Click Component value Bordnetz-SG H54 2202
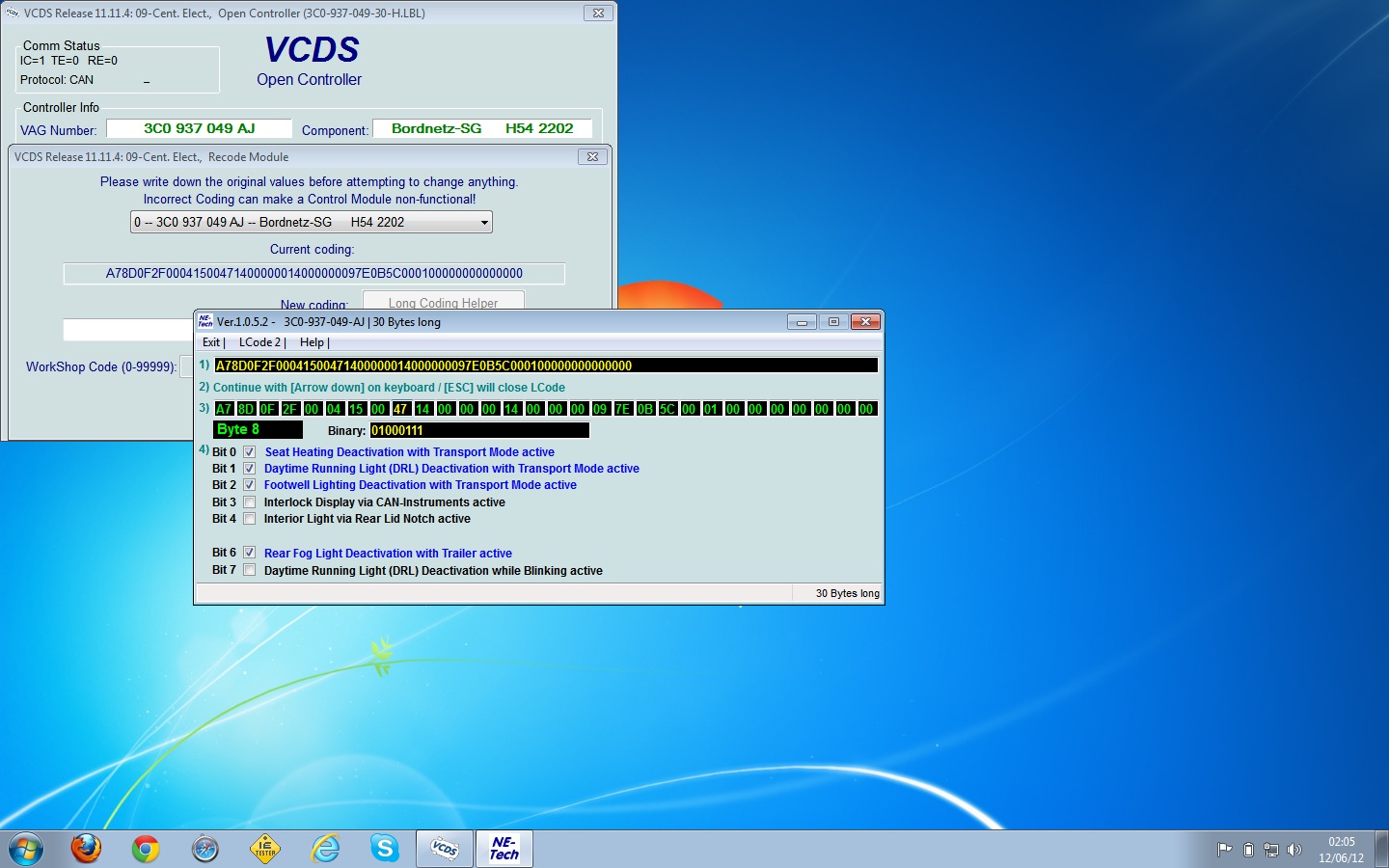 (482, 128)
